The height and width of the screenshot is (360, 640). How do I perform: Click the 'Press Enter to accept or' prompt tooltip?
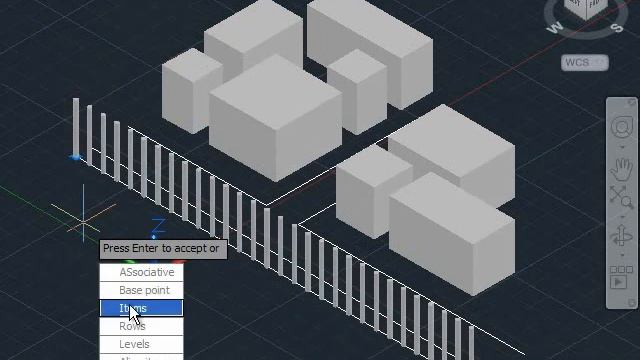point(163,249)
